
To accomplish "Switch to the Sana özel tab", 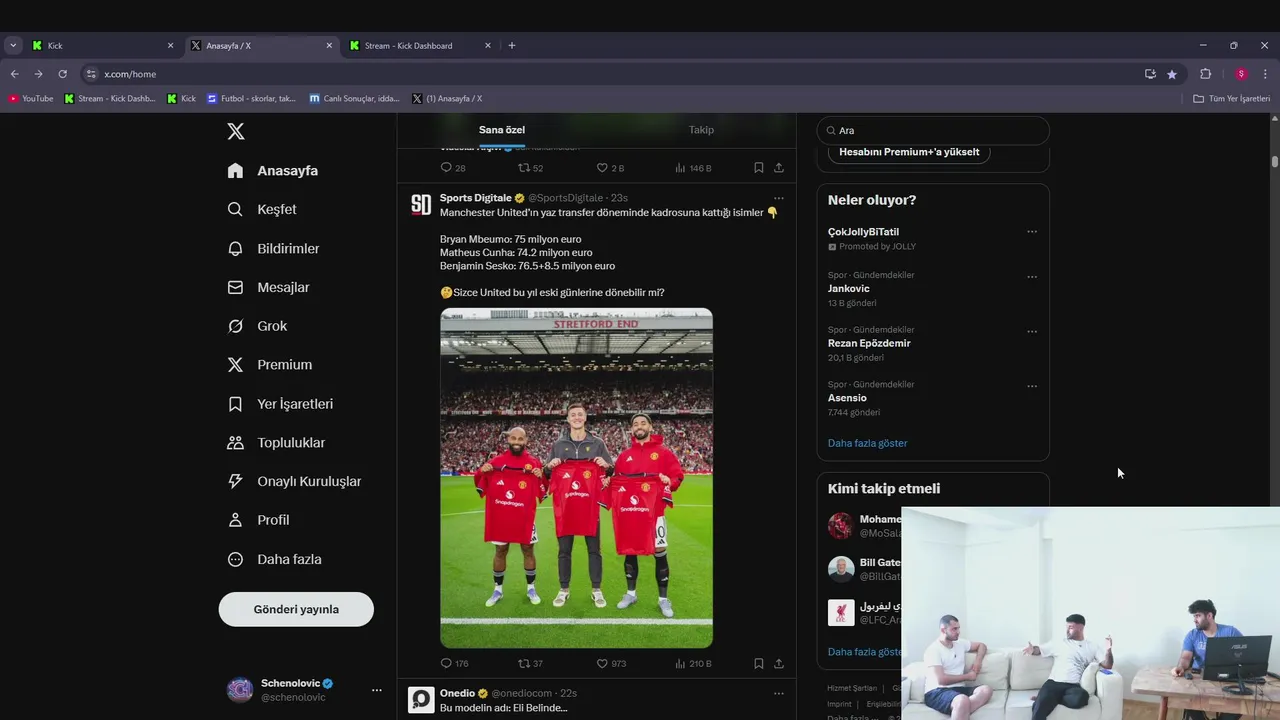I will 502,130.
